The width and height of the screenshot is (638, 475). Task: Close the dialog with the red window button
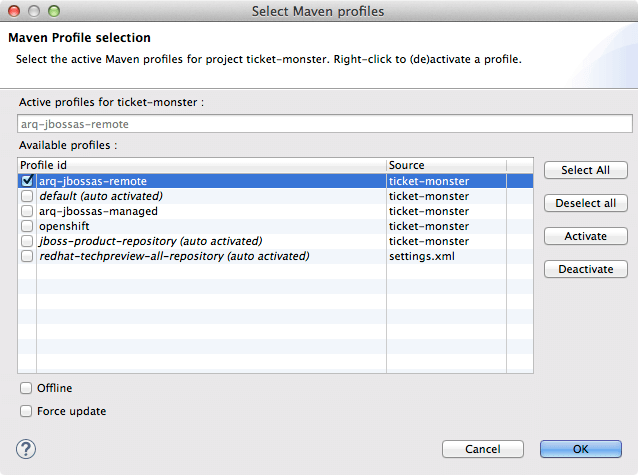(x=13, y=11)
